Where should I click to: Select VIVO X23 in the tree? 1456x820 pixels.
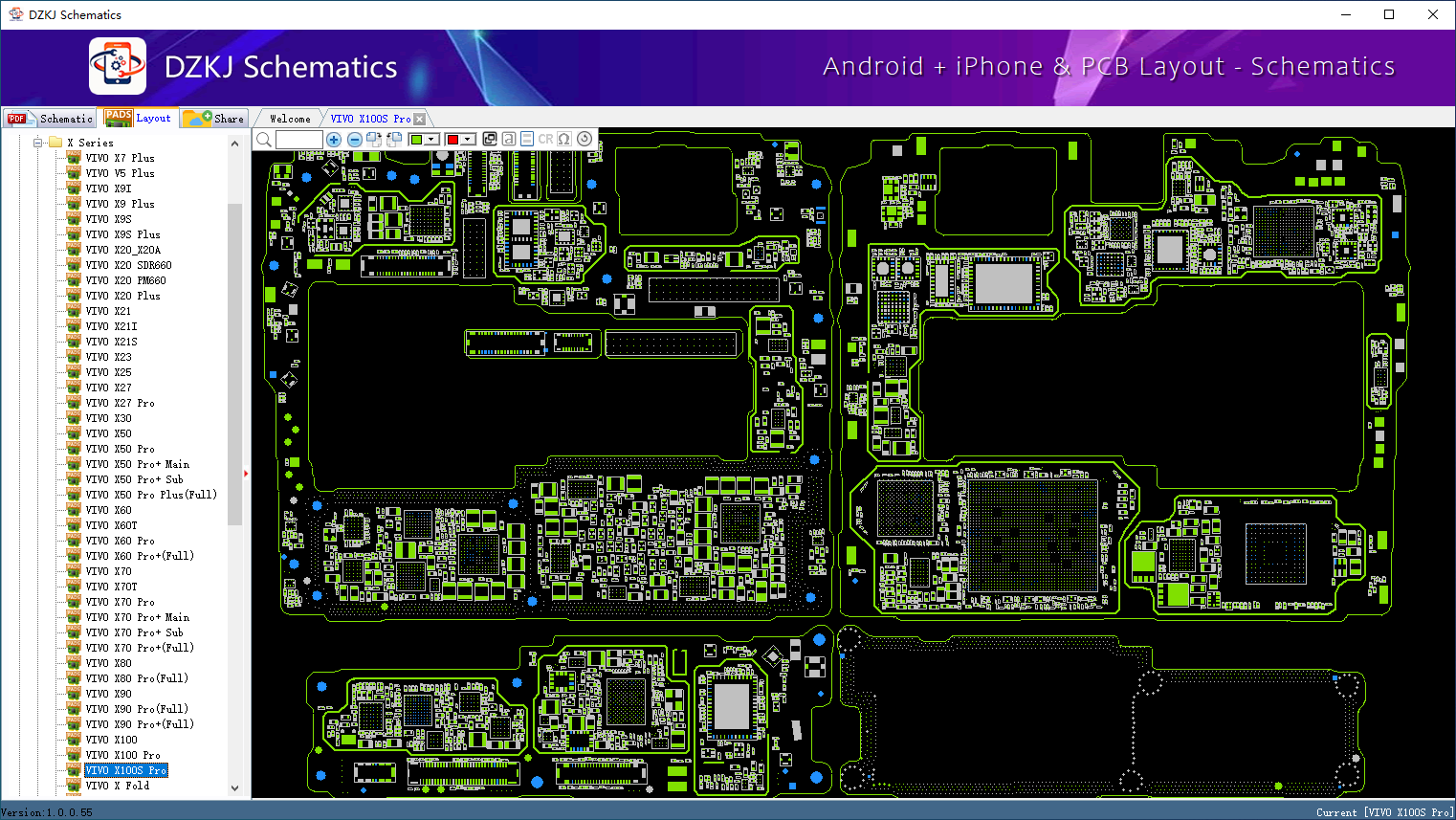108,357
